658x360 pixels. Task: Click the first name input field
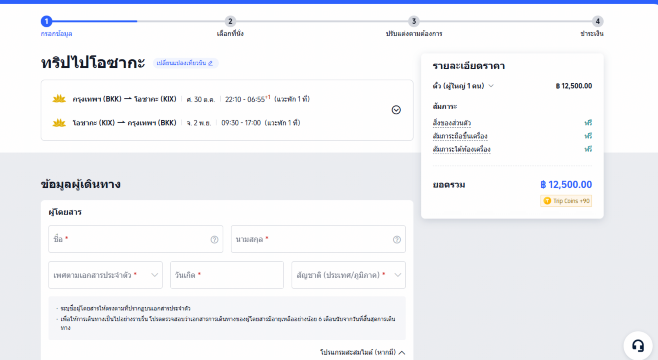tap(136, 239)
